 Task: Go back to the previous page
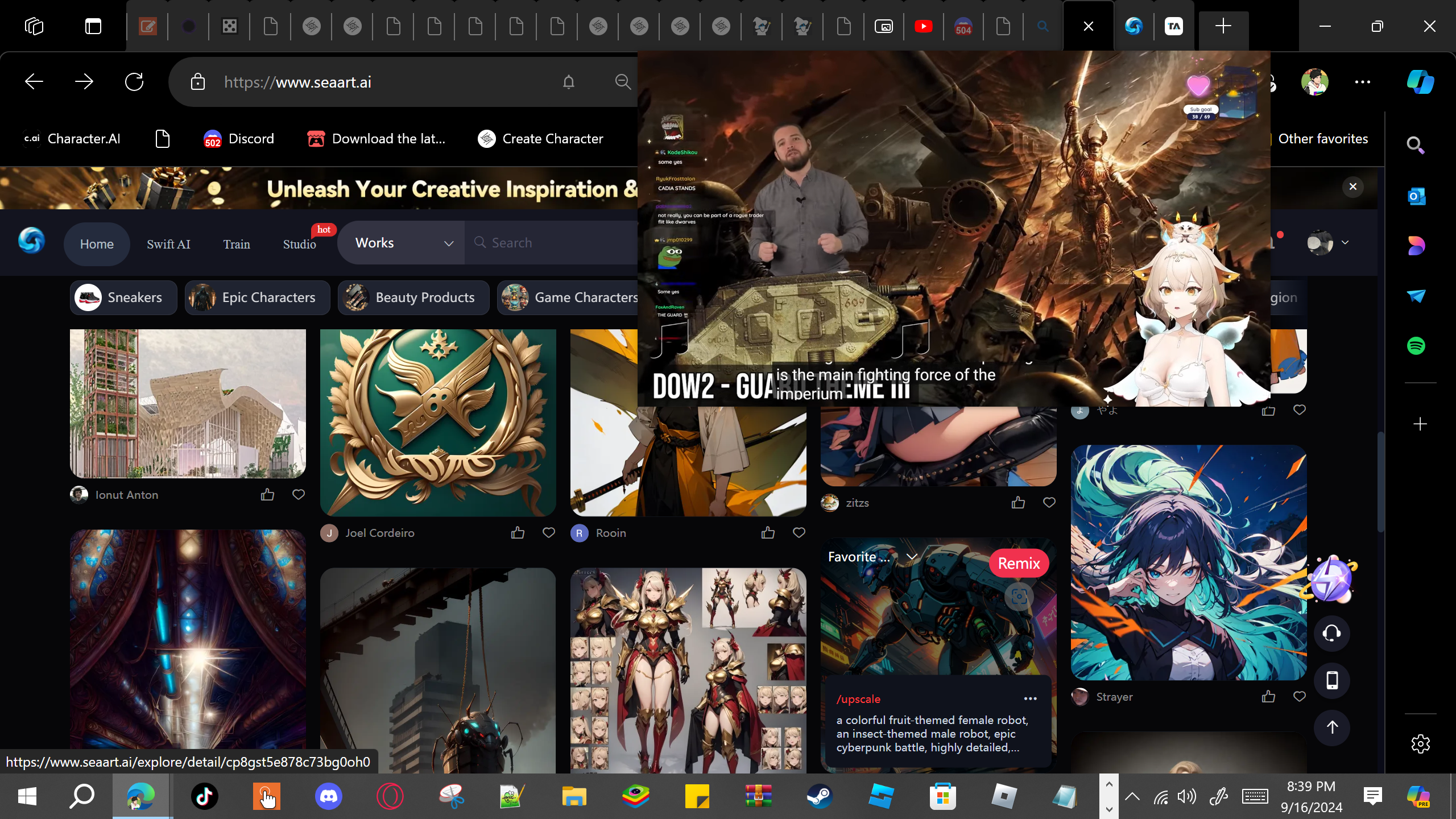tap(34, 82)
